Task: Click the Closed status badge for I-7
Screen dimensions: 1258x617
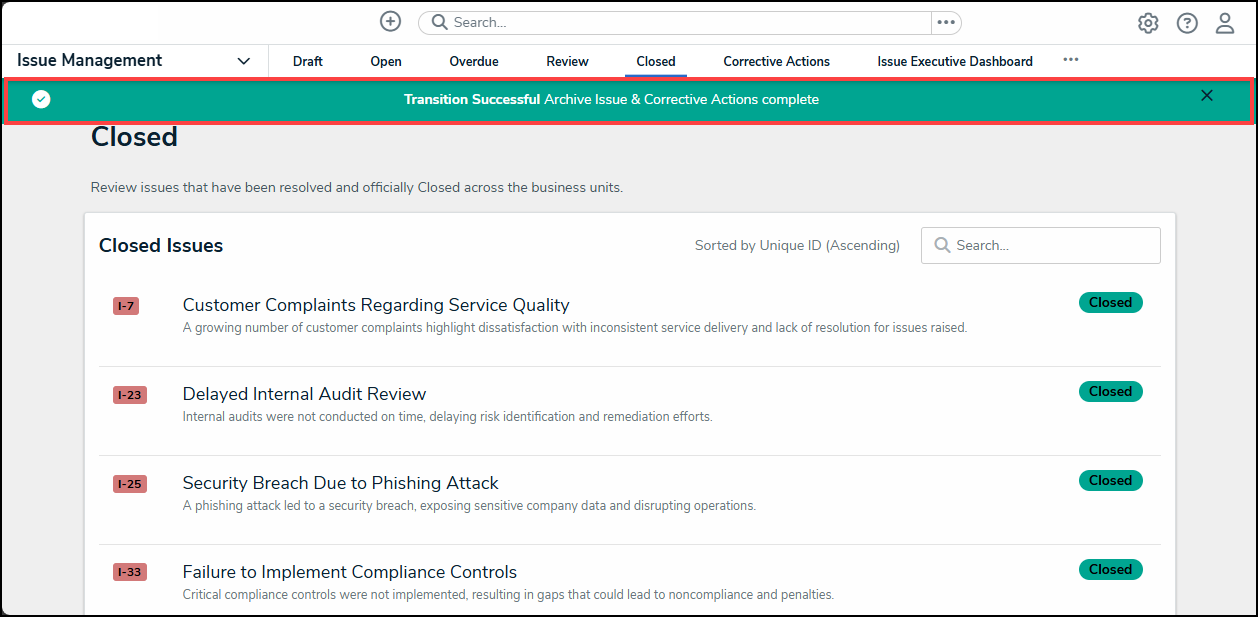Action: (x=1110, y=303)
